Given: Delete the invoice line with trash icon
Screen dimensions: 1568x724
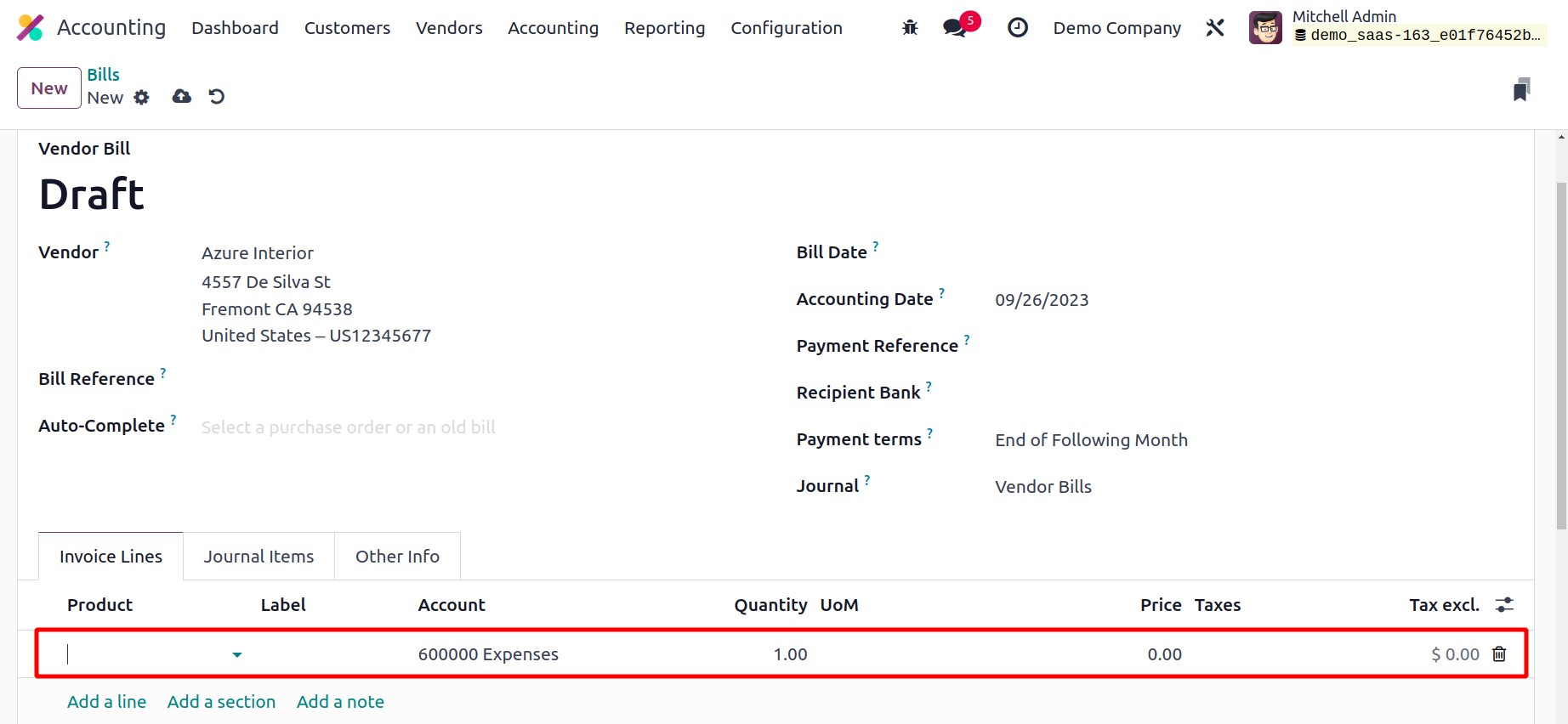Looking at the screenshot, I should (1499, 654).
